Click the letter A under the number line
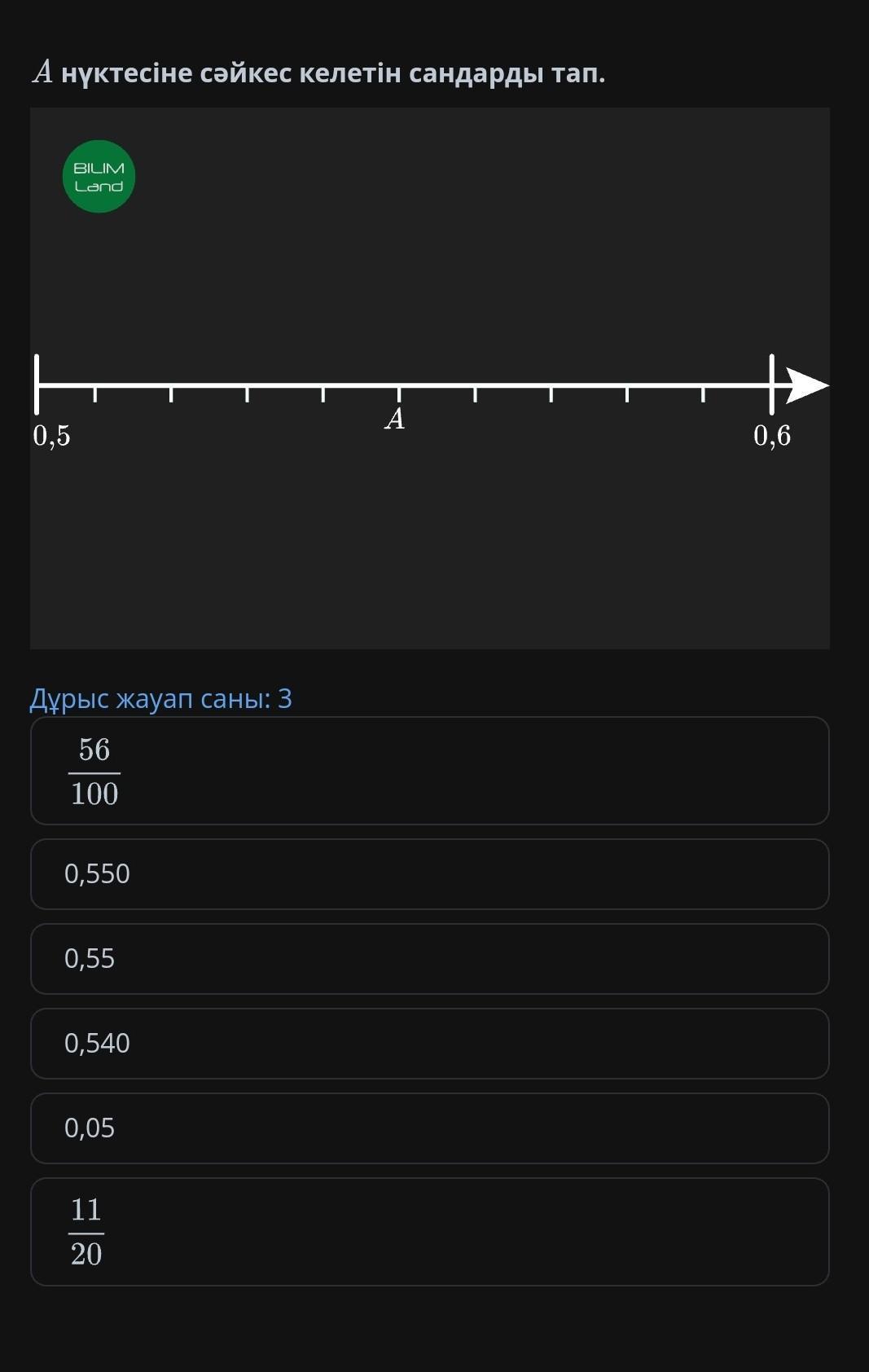Image resolution: width=869 pixels, height=1372 pixels. 395,419
